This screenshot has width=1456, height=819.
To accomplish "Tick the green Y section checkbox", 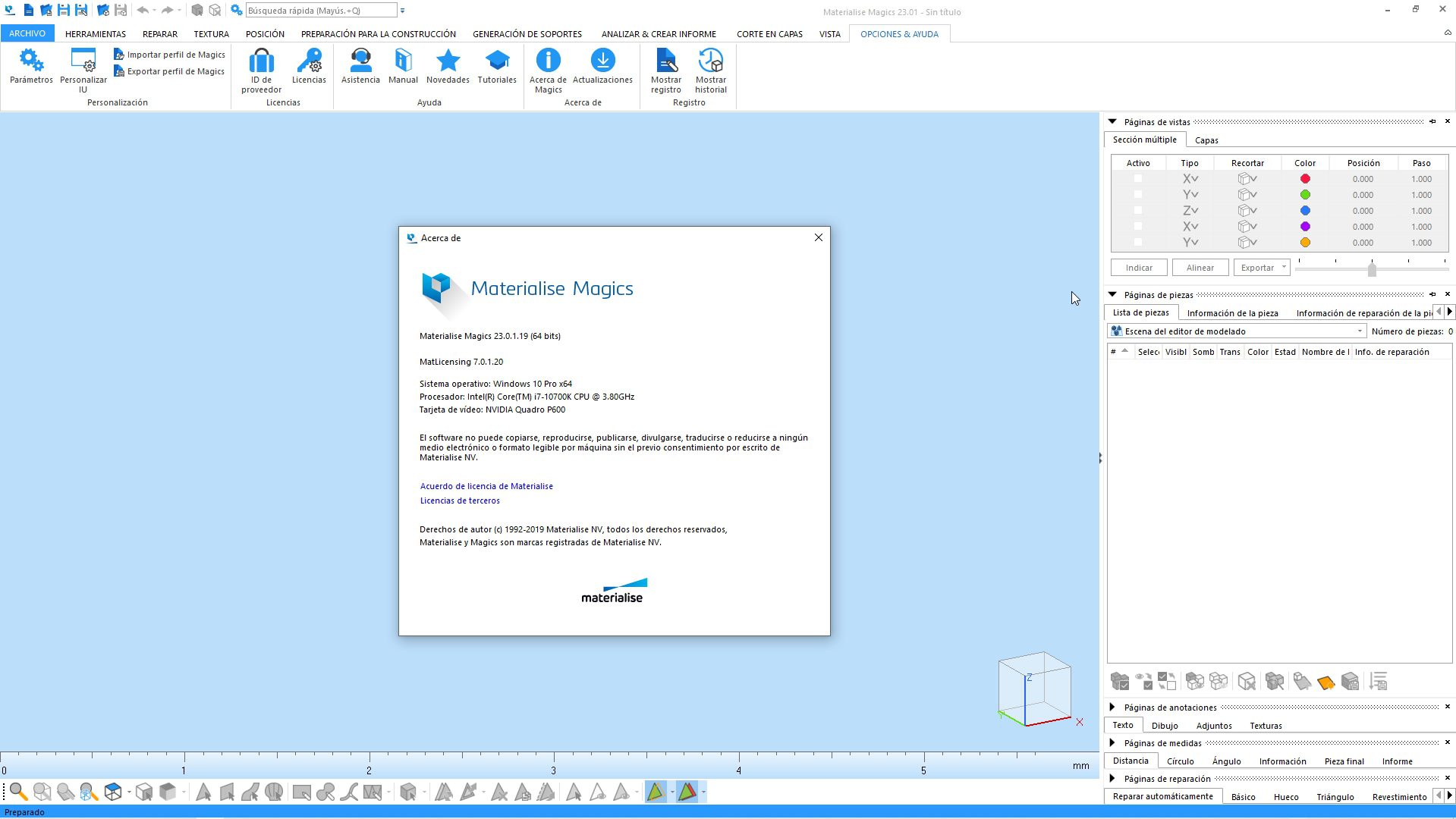I will pos(1137,195).
